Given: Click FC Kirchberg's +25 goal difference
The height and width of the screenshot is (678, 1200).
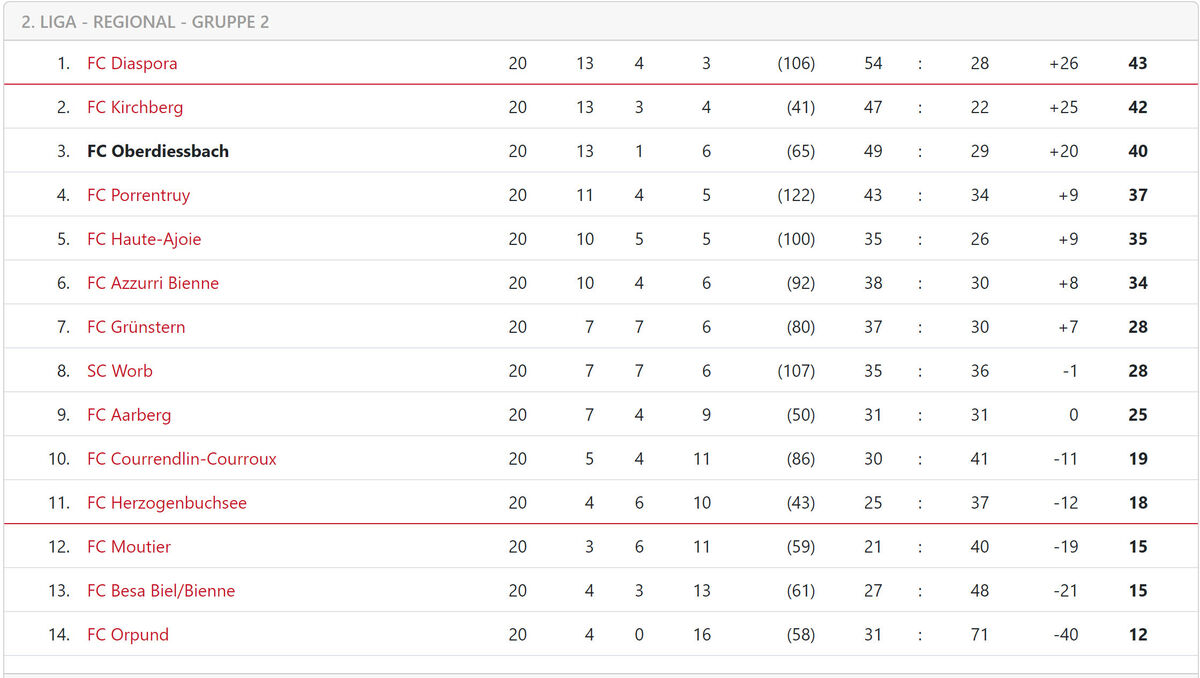Looking at the screenshot, I should point(1063,107).
